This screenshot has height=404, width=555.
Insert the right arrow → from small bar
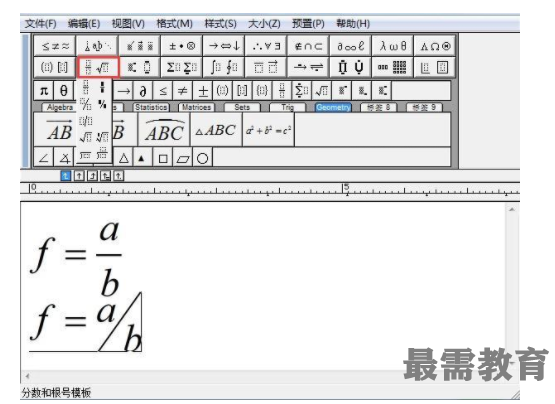coord(123,91)
